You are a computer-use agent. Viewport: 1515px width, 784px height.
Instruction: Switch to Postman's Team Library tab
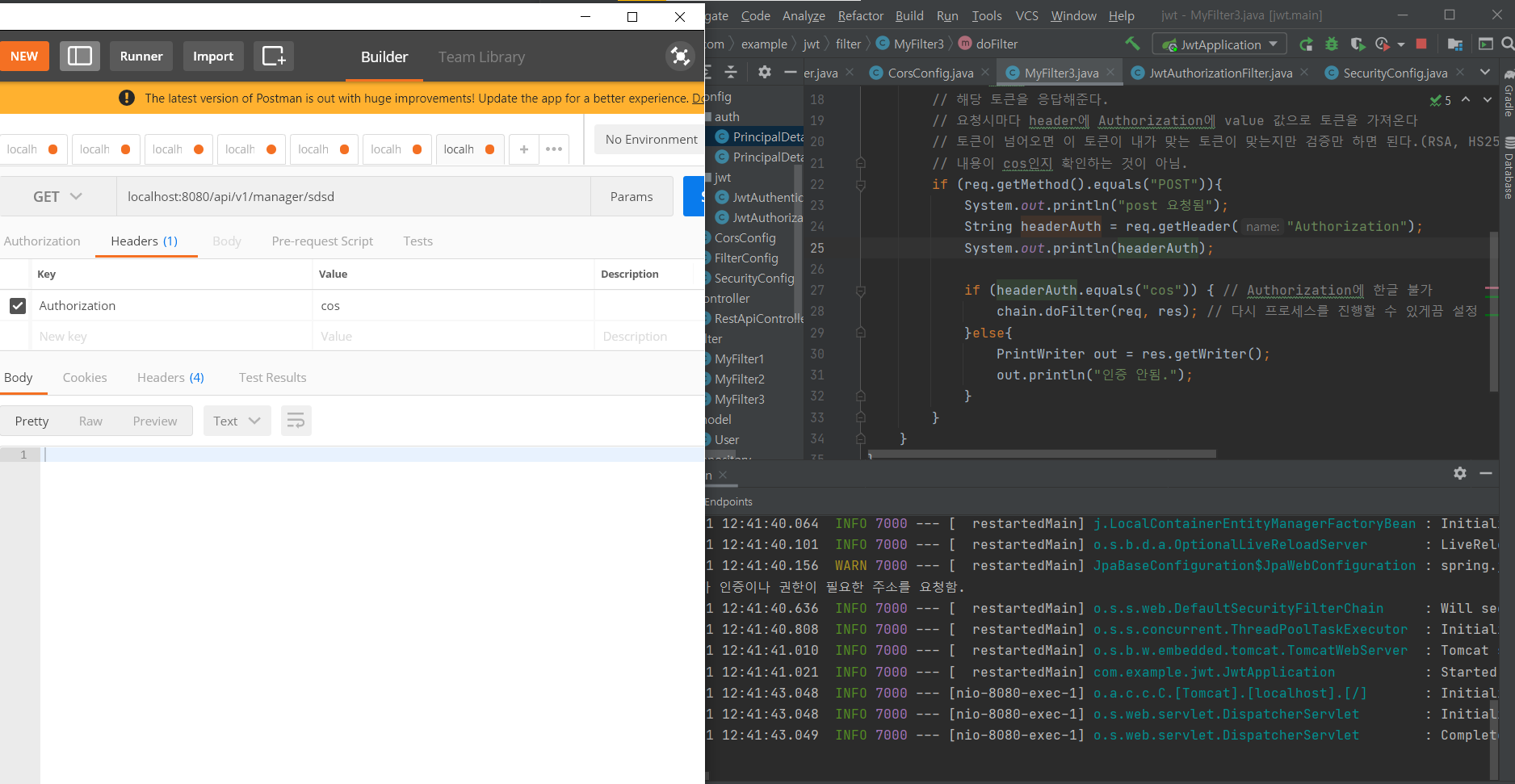coord(482,57)
